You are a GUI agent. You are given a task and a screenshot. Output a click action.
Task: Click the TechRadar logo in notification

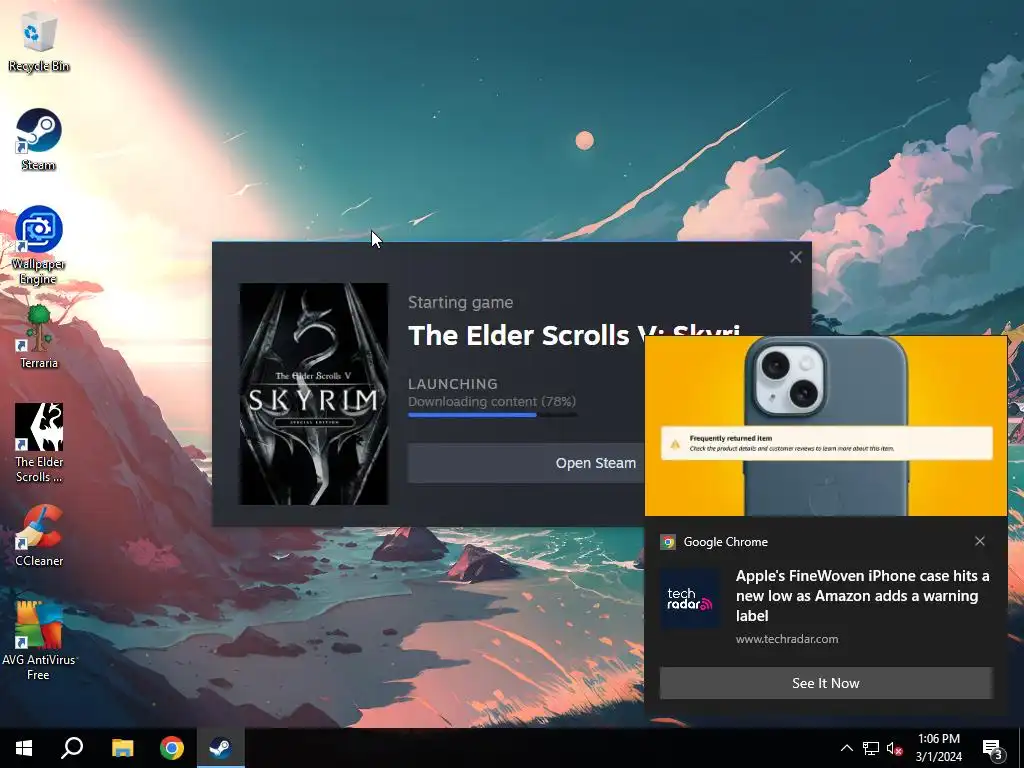tap(690, 598)
